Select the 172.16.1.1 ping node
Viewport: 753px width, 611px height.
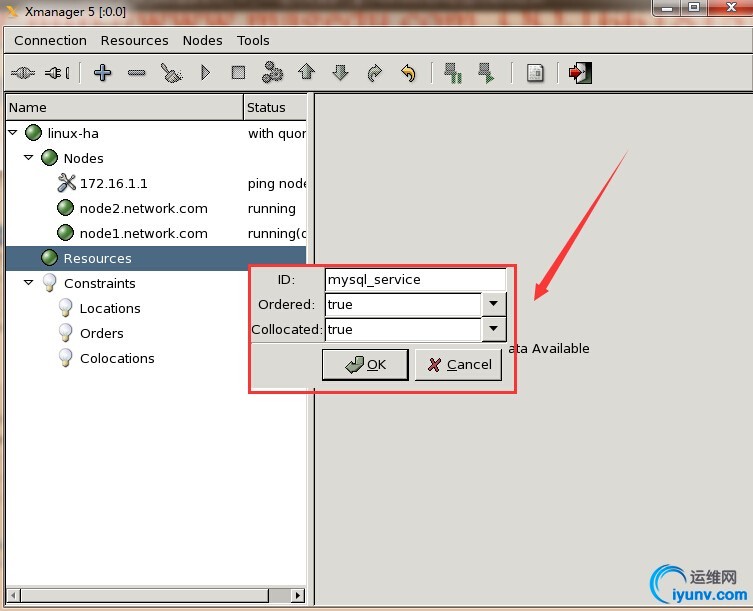[114, 183]
